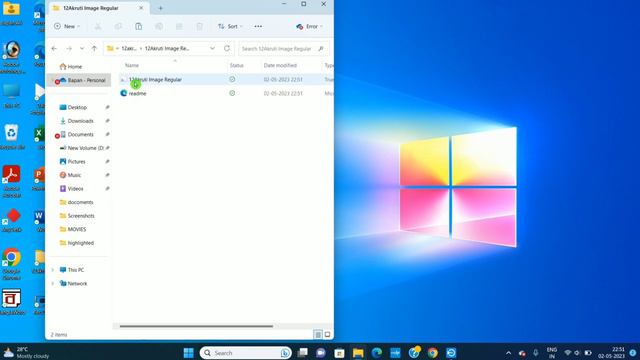This screenshot has height=360, width=640.
Task: Expand the Network tree node
Action: (x=53, y=283)
